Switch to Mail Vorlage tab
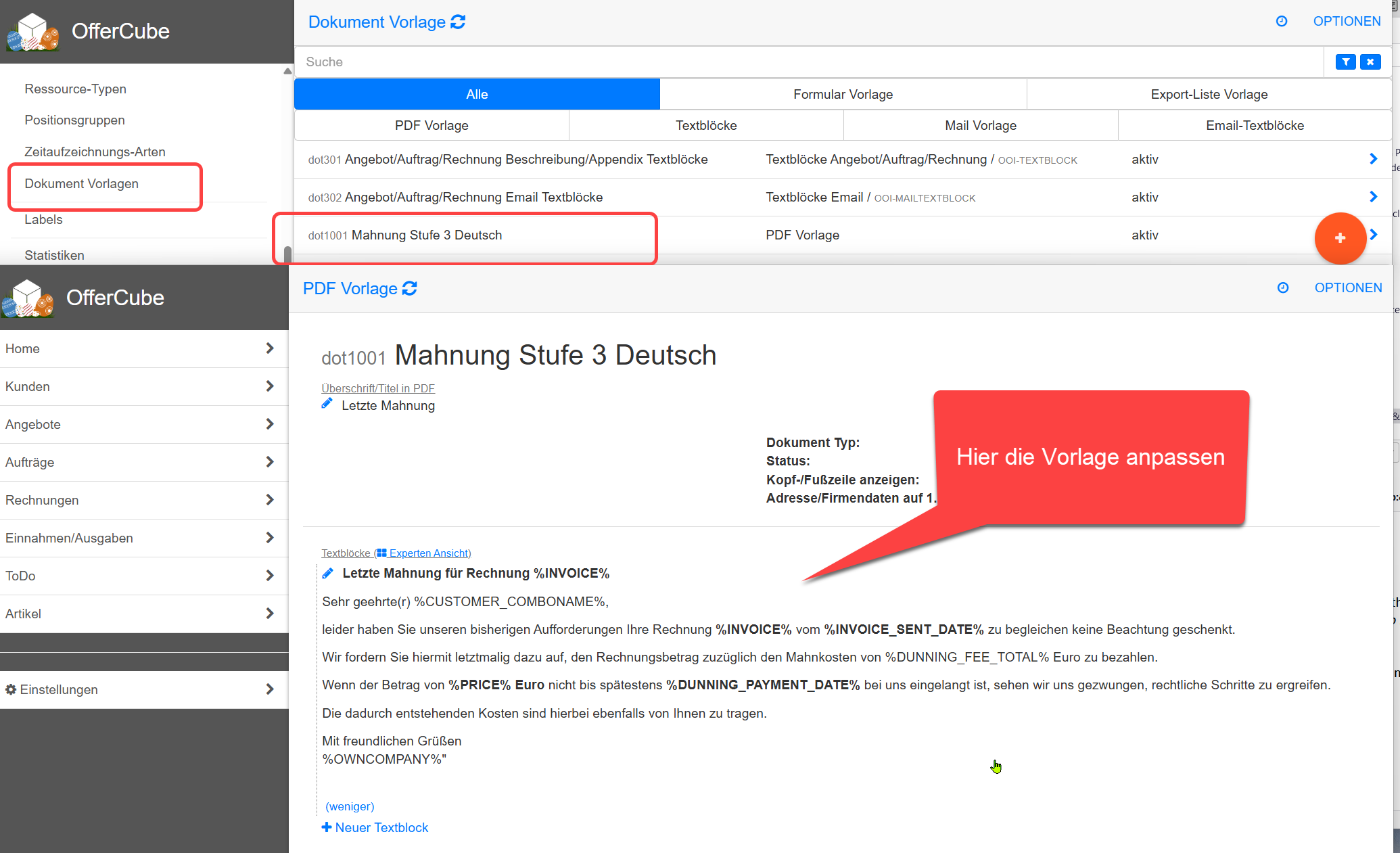 981,125
